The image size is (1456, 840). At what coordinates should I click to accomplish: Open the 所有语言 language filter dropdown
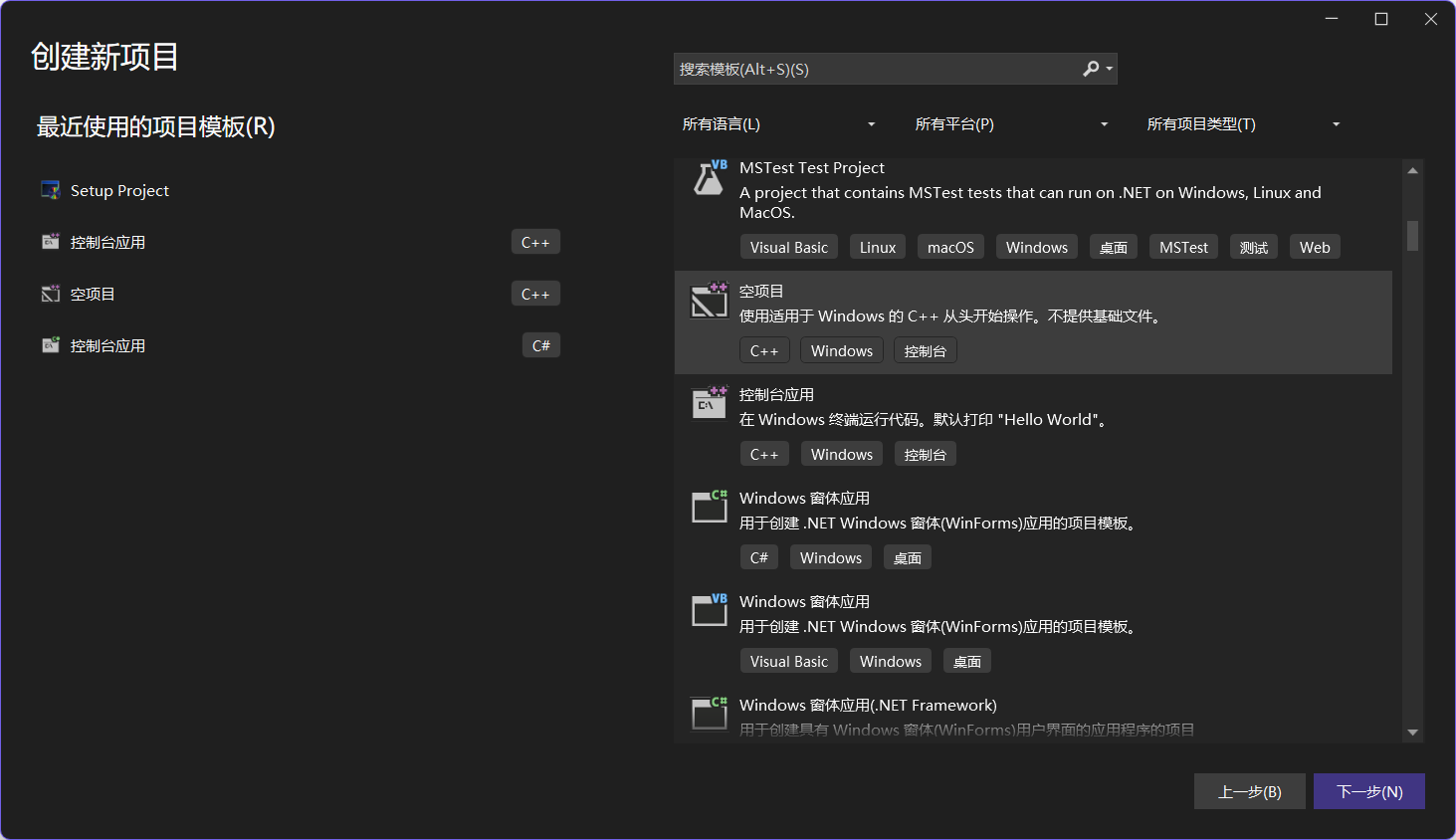pos(778,124)
